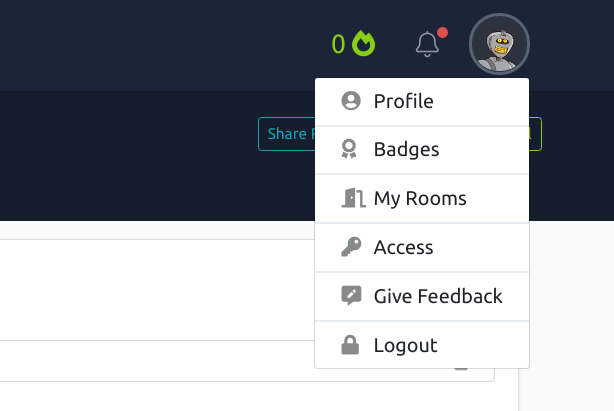Choose the Access menu option
The height and width of the screenshot is (411, 614).
tap(403, 247)
